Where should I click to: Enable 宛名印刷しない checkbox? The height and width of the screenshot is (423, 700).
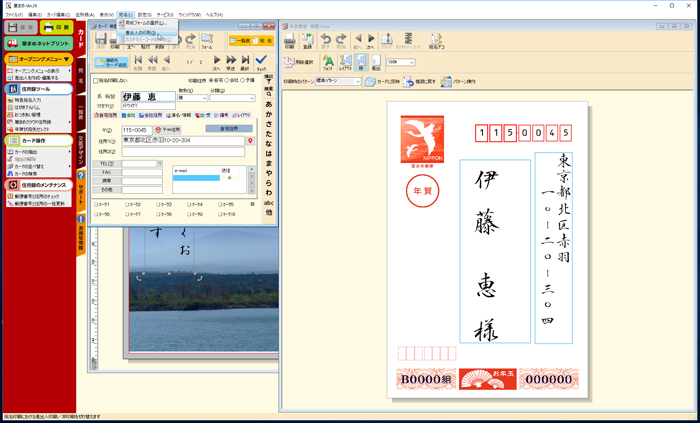coord(97,81)
